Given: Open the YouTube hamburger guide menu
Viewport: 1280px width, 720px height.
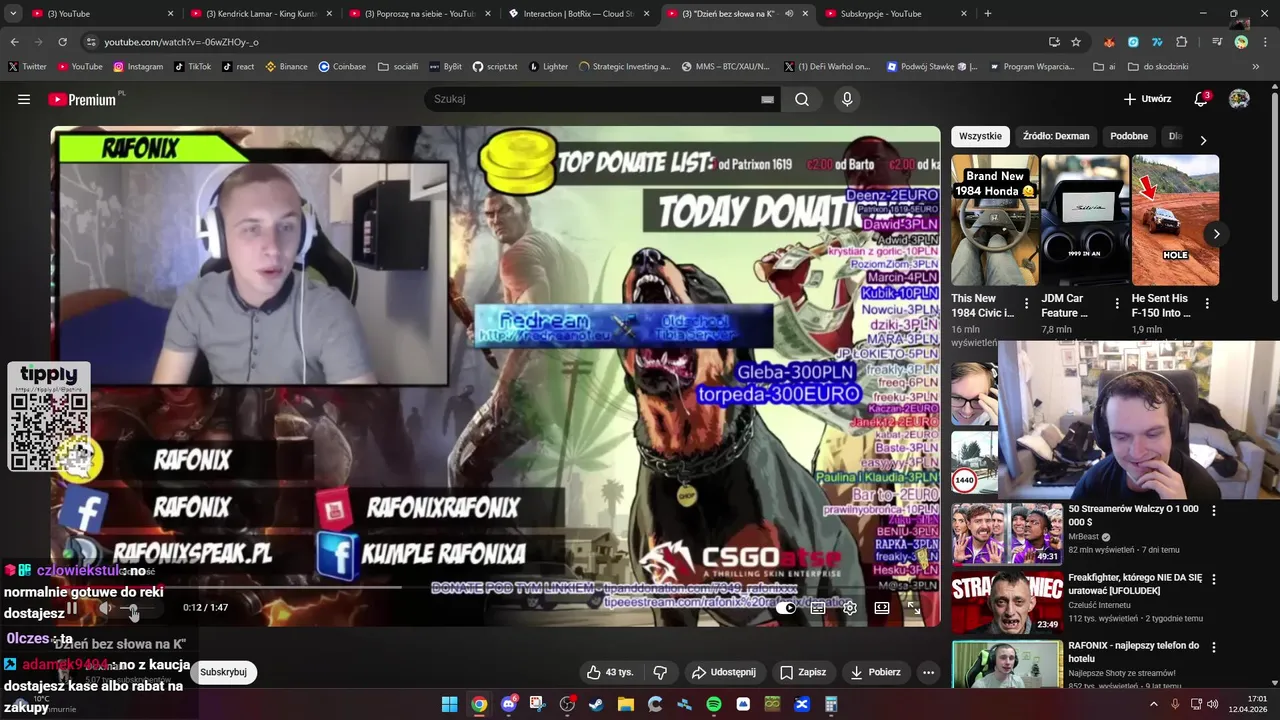Looking at the screenshot, I should pyautogui.click(x=24, y=99).
